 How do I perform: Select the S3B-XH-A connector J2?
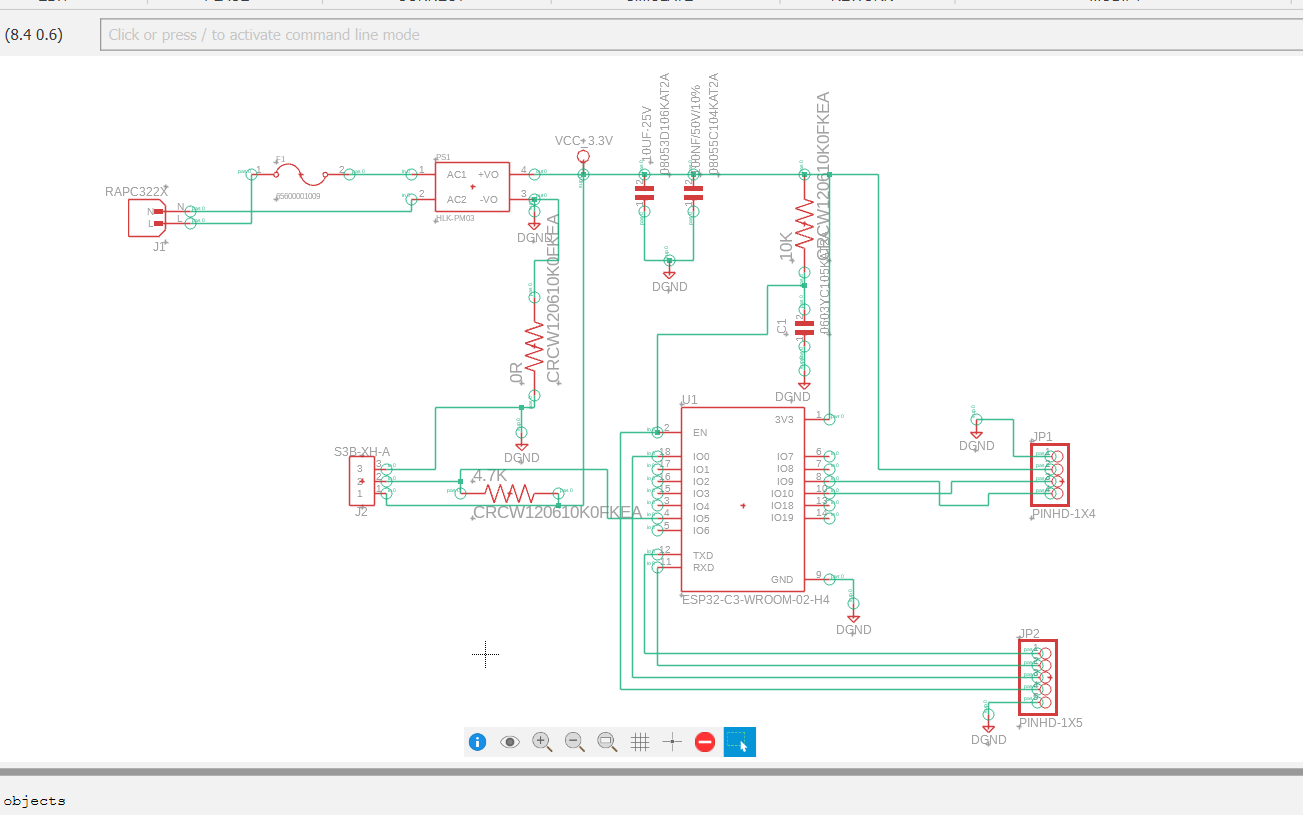pos(362,481)
